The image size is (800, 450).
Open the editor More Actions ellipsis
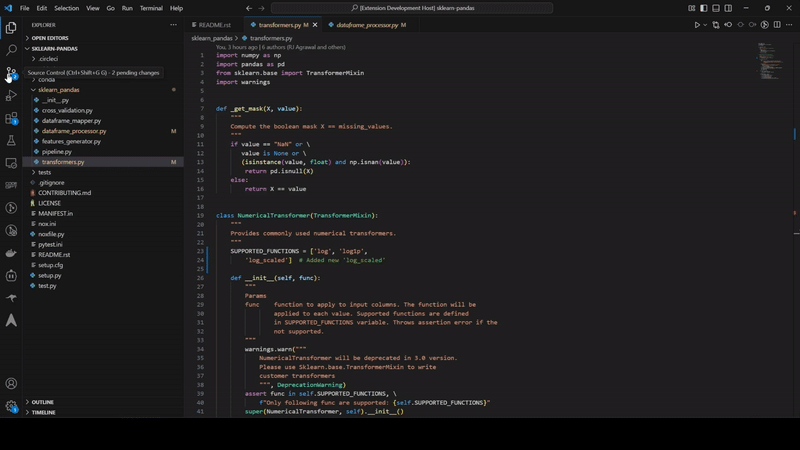click(789, 24)
